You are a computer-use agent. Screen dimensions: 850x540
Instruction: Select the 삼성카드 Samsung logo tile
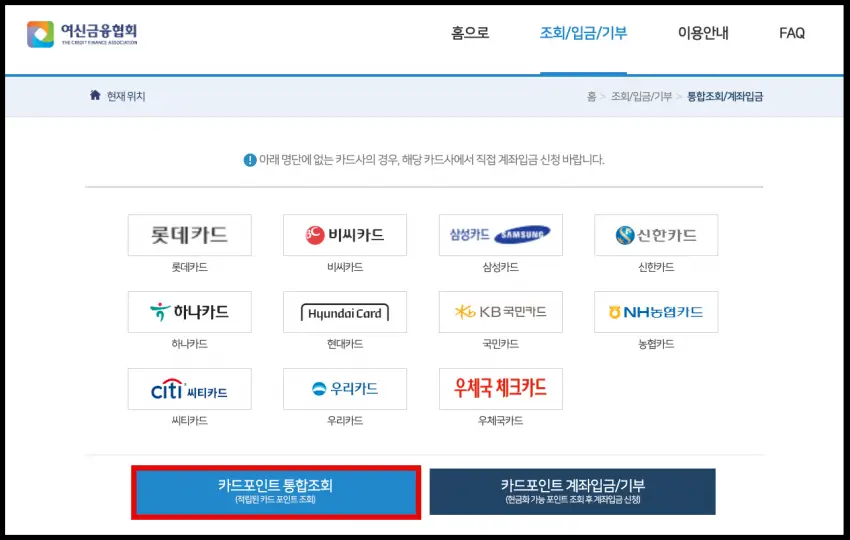500,235
